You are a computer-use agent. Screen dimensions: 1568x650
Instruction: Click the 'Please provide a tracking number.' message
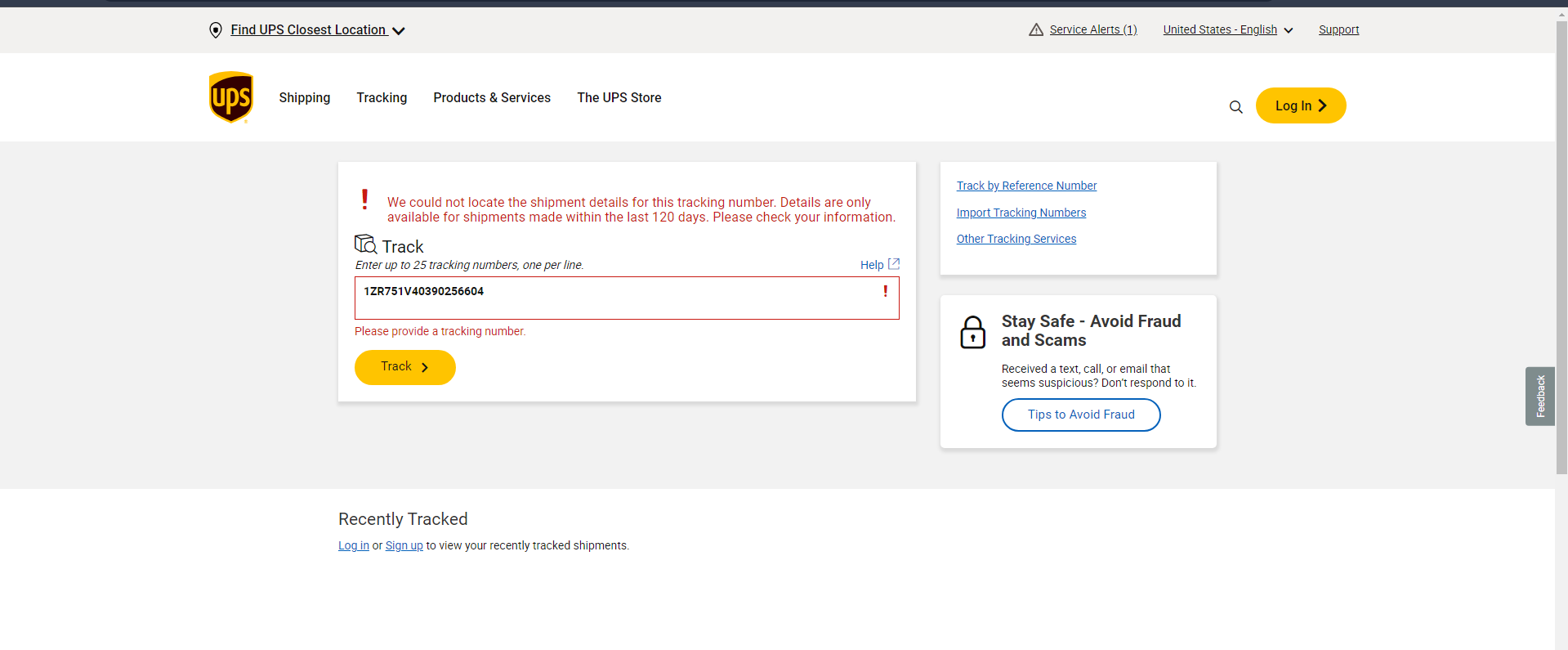point(440,331)
